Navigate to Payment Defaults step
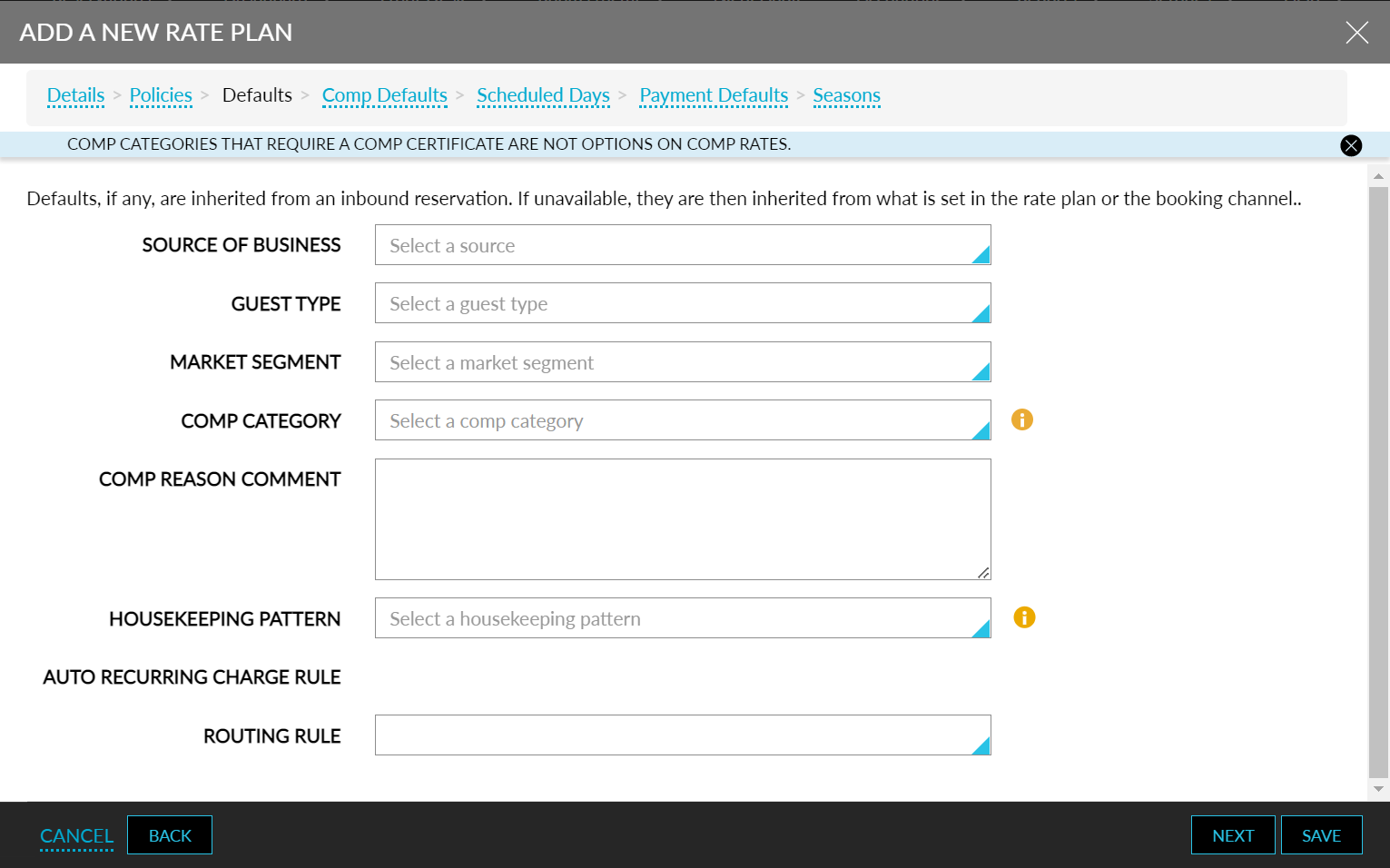The width and height of the screenshot is (1390, 868). (x=714, y=95)
